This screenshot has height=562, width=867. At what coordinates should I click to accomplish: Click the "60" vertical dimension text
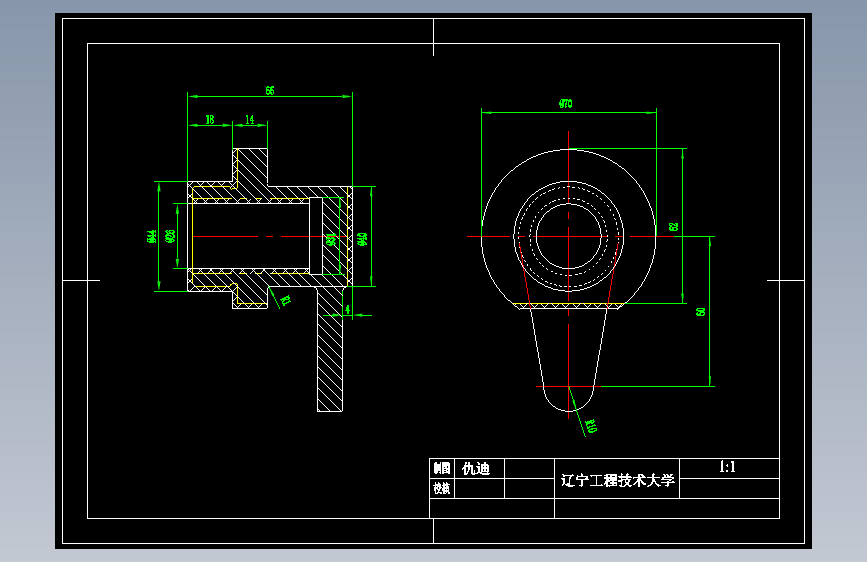pyautogui.click(x=701, y=312)
